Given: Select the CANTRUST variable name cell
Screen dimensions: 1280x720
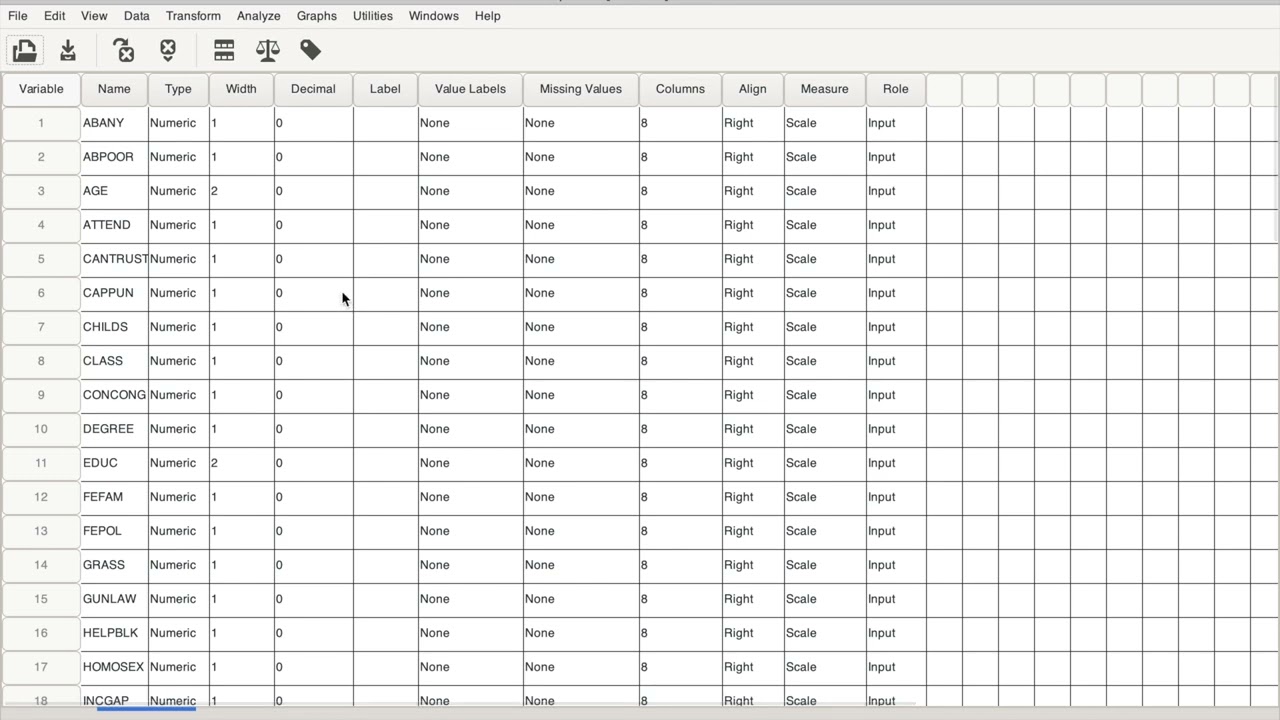Looking at the screenshot, I should pyautogui.click(x=114, y=259).
